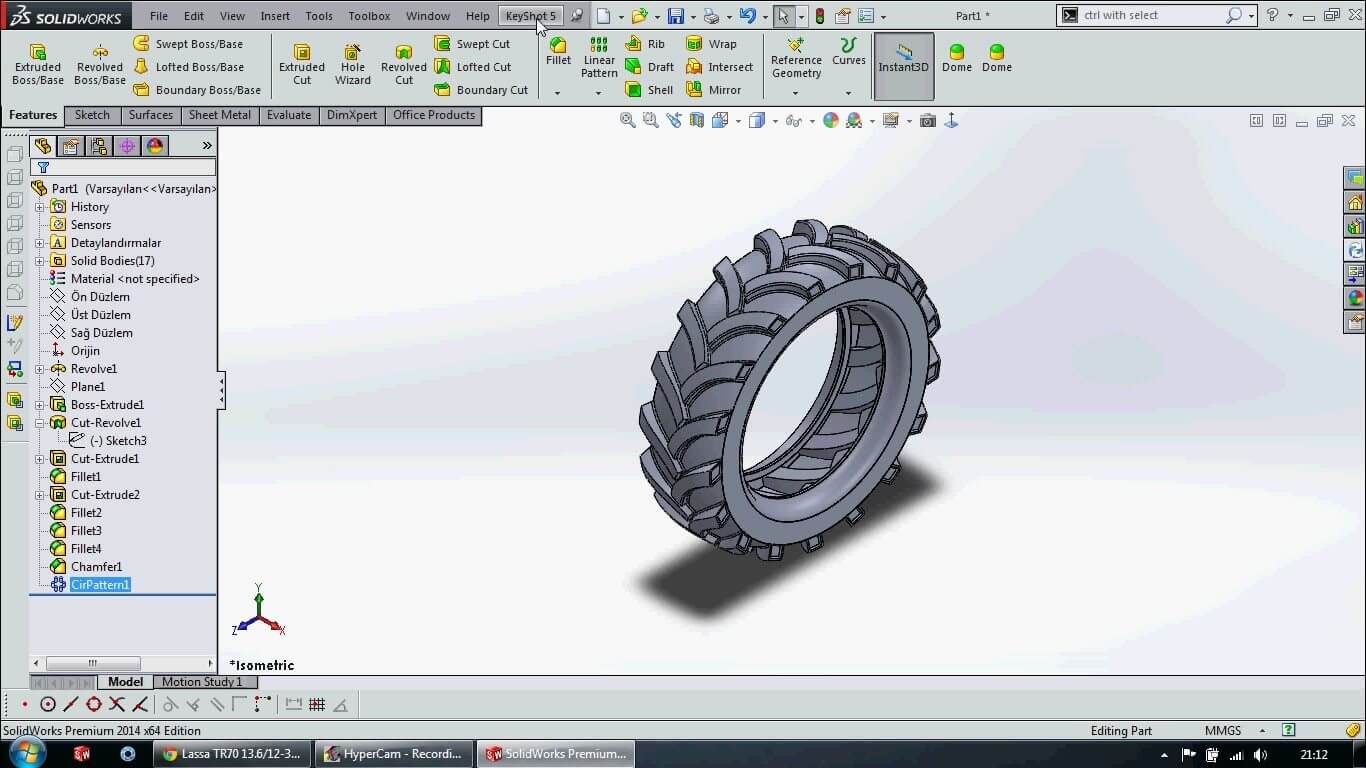The image size is (1366, 768).
Task: Open the ConfigurationManager tab
Action: tap(98, 146)
